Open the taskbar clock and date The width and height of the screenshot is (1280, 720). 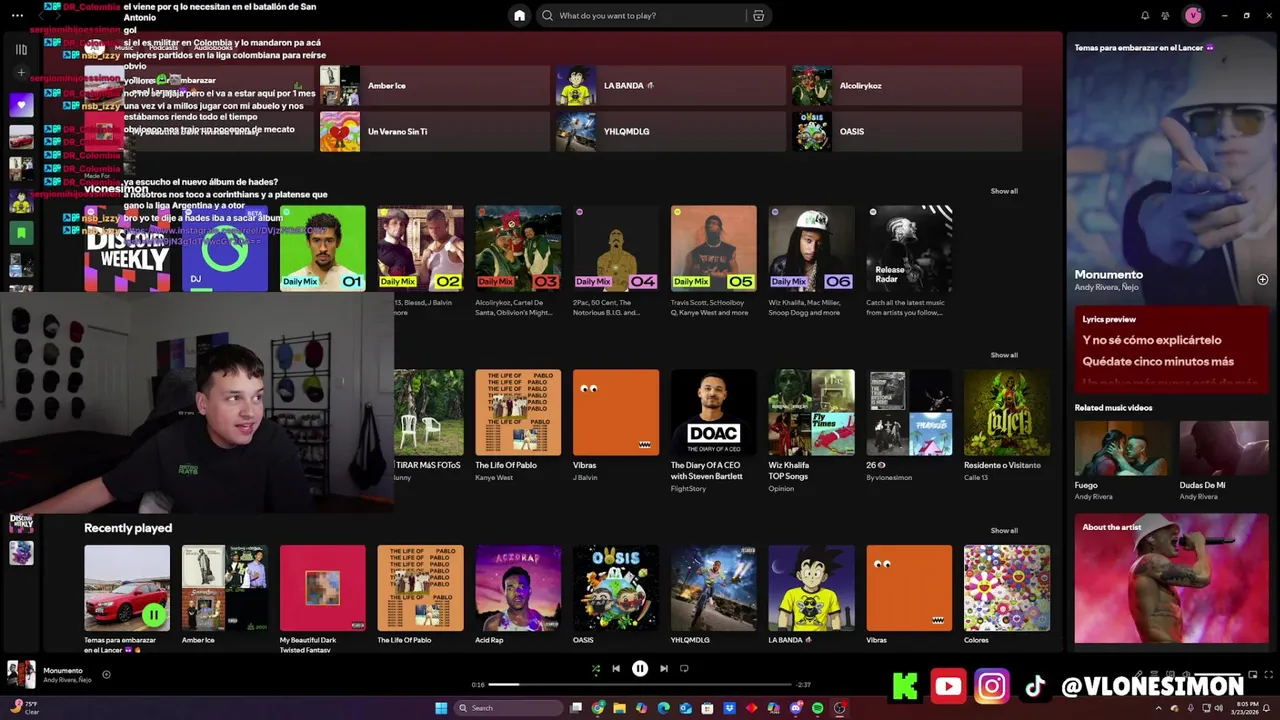click(x=1246, y=708)
